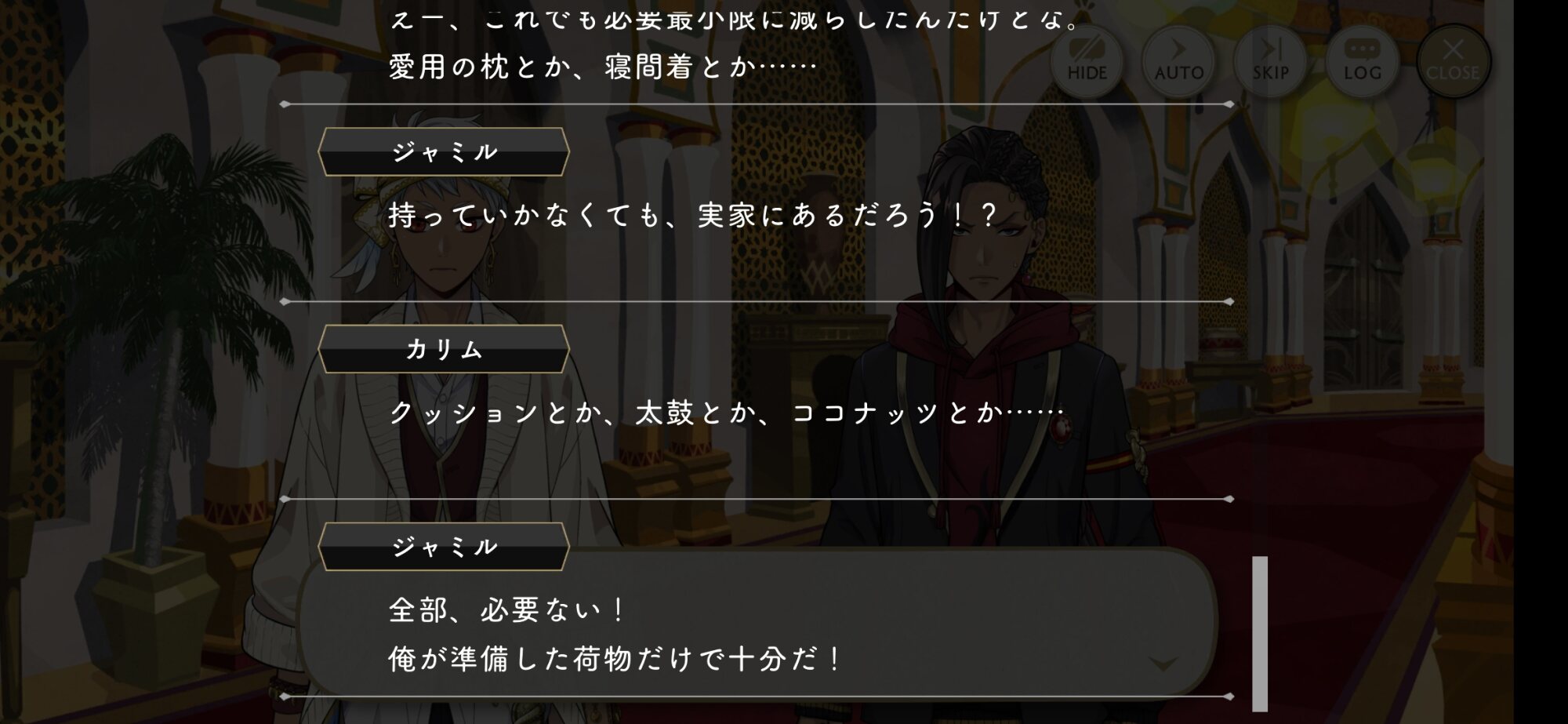Click the line 全部、必要ない！

(x=507, y=609)
